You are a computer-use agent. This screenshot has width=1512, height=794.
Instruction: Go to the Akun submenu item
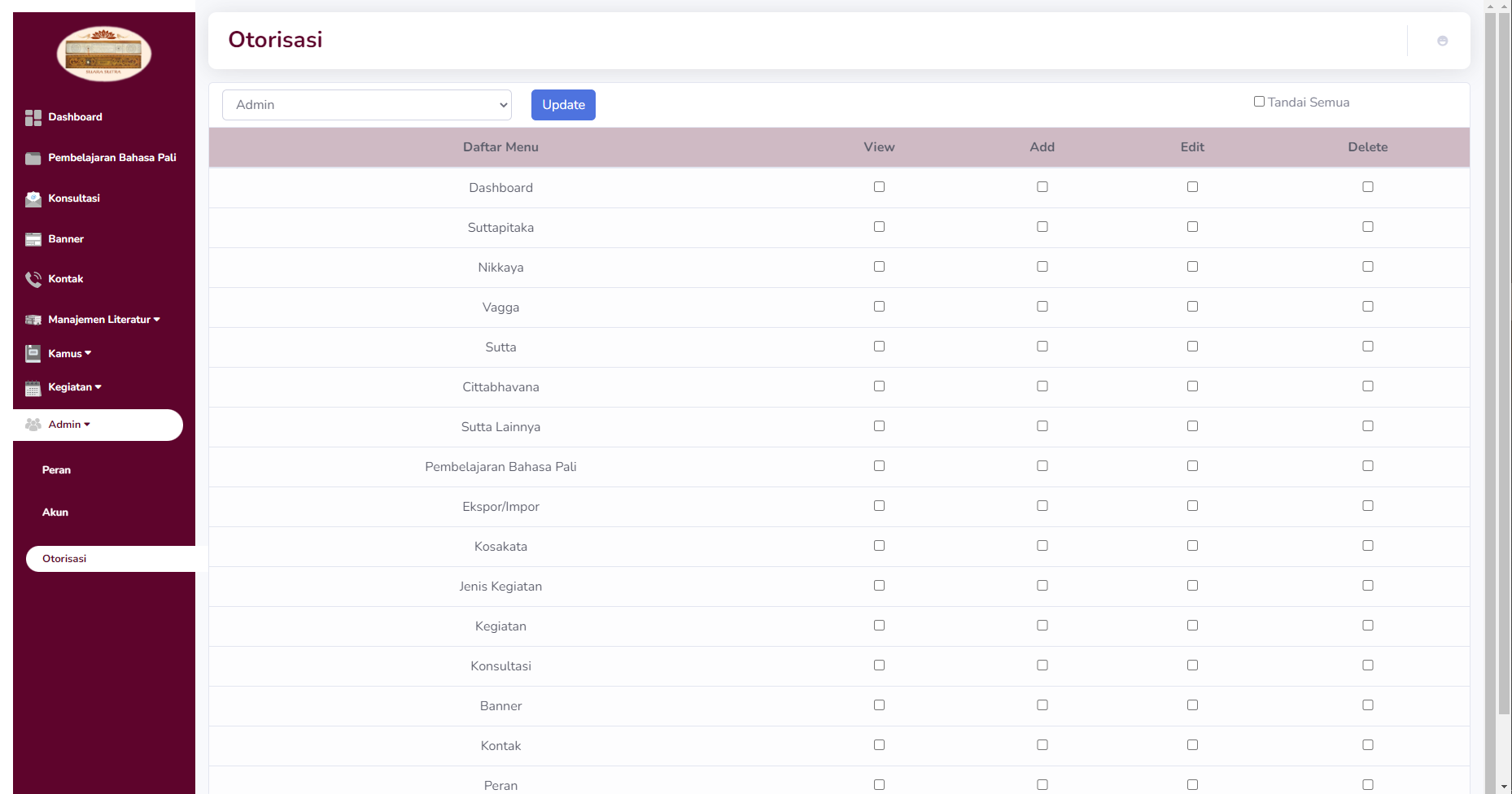[x=55, y=513]
